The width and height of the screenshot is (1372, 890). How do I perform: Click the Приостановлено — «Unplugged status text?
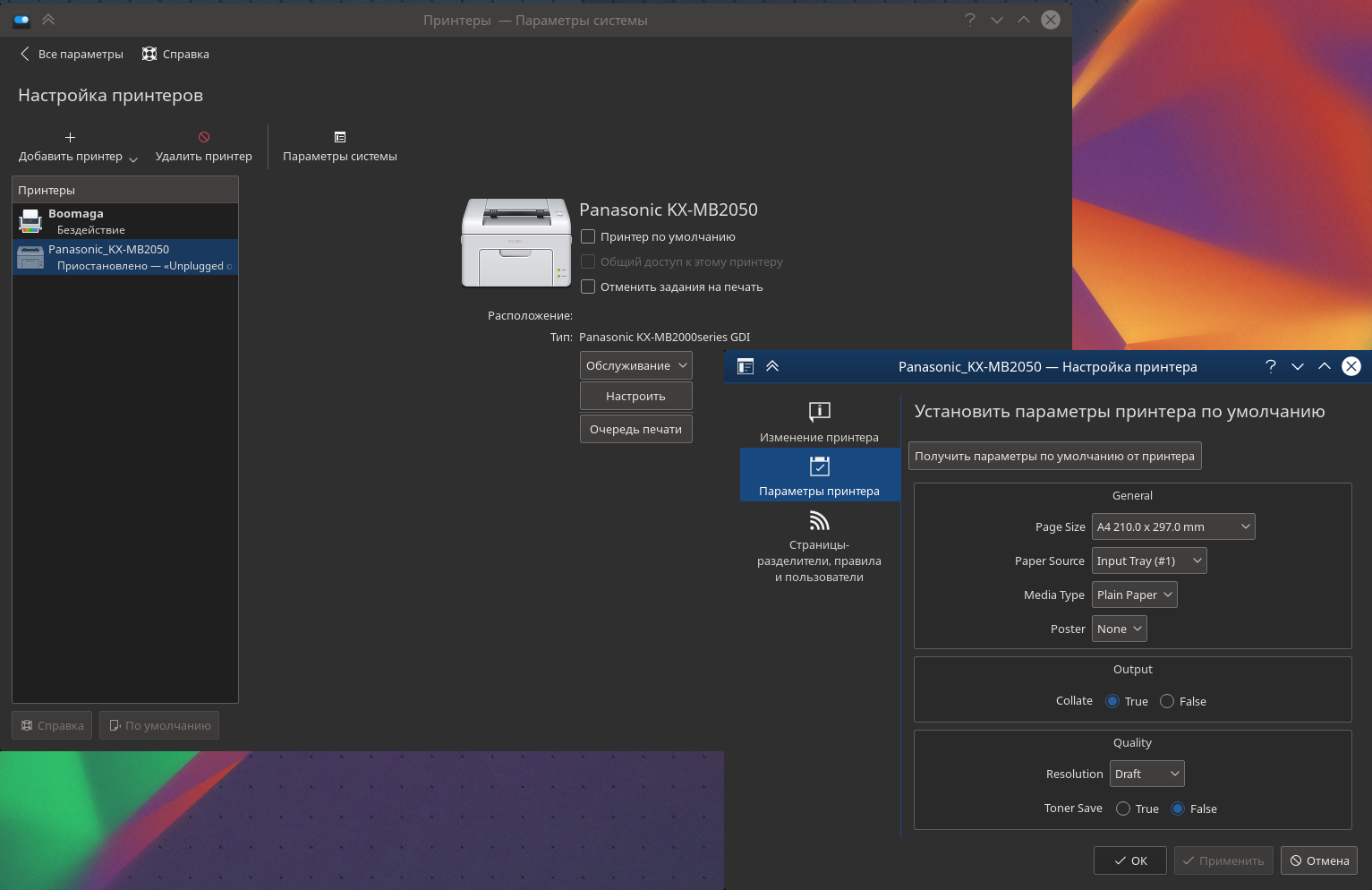tap(144, 266)
